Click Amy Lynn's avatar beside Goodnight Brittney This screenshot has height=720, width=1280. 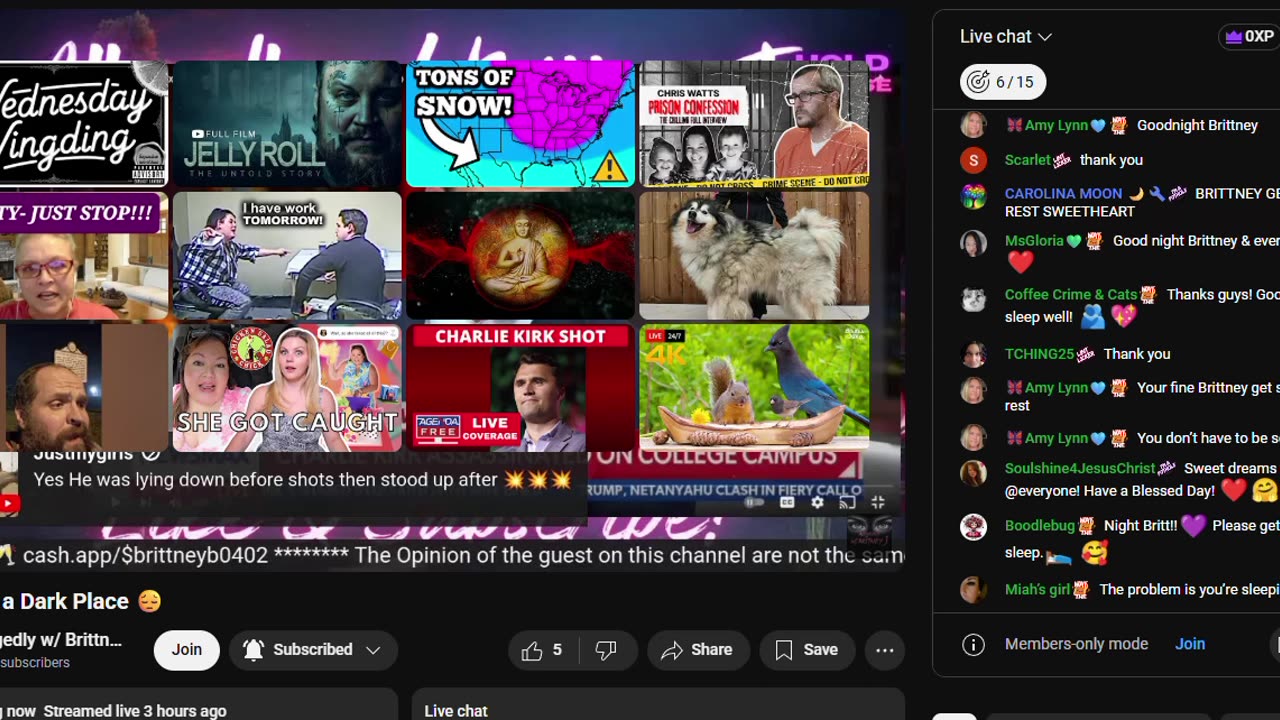coord(973,125)
